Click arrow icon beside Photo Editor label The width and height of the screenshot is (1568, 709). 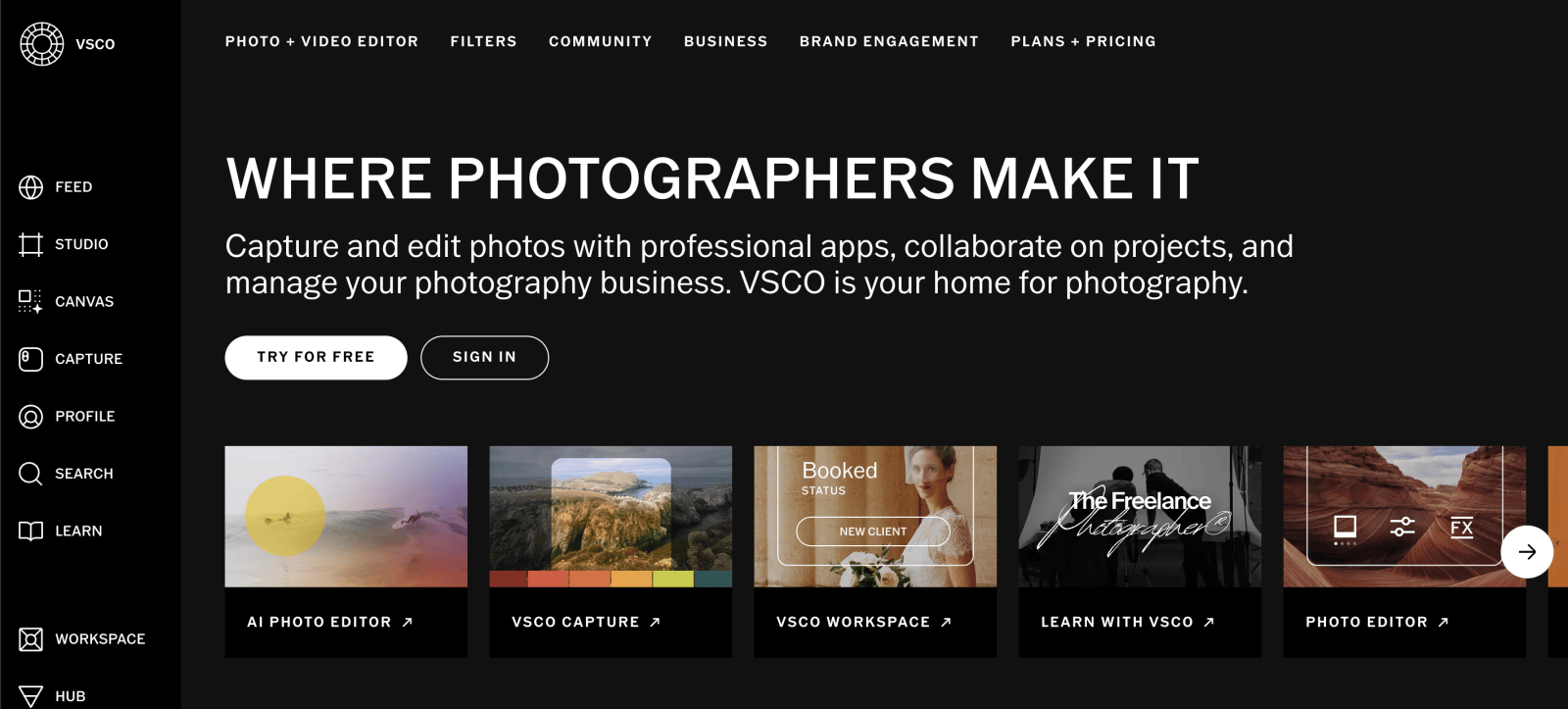pos(1444,622)
